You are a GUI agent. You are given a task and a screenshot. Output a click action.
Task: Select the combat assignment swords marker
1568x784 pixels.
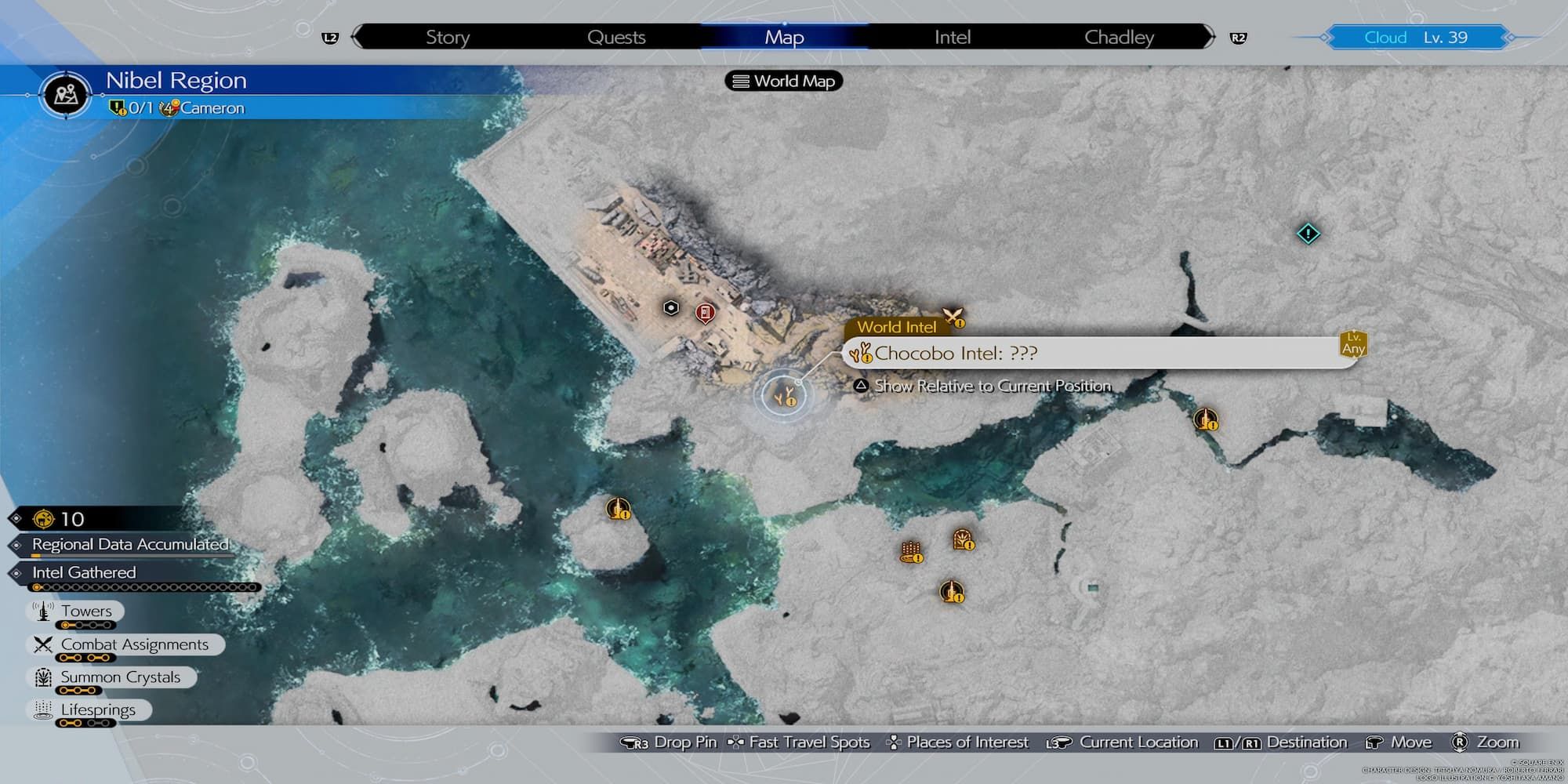tap(954, 318)
